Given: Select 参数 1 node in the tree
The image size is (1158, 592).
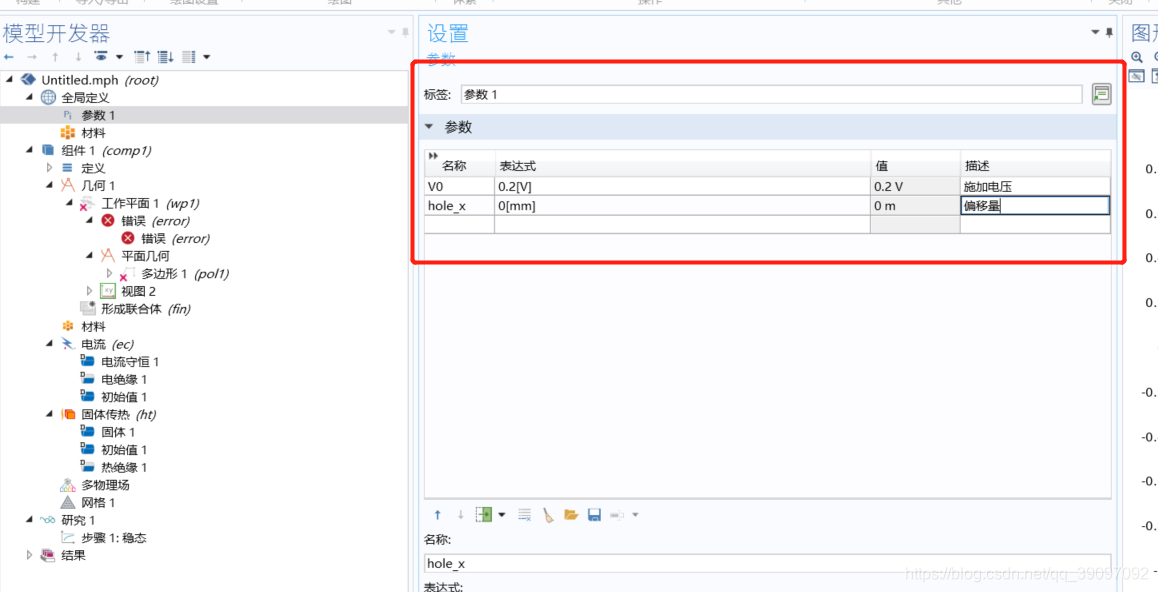Looking at the screenshot, I should point(98,115).
